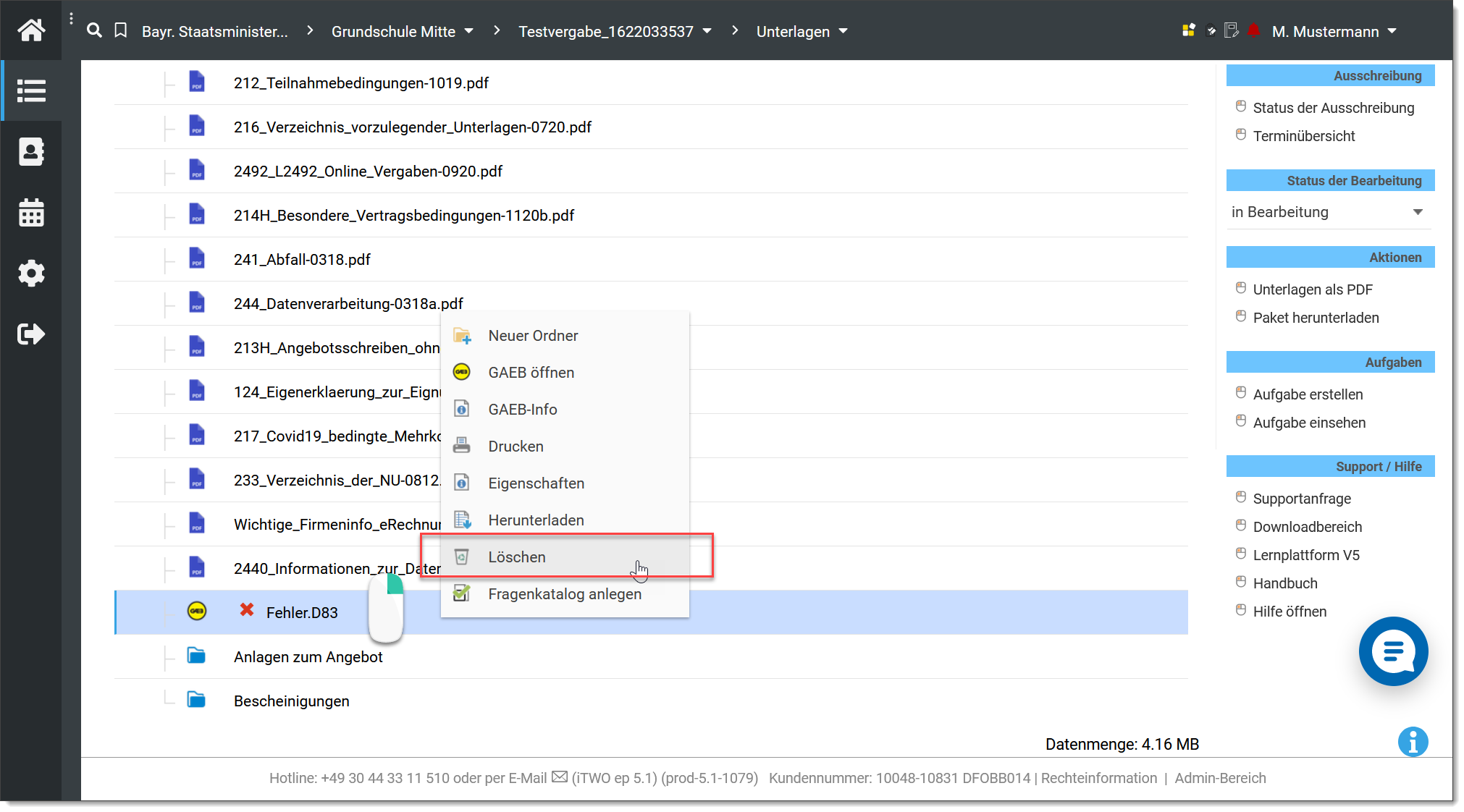Click the bookmark icon in top bar

point(121,30)
